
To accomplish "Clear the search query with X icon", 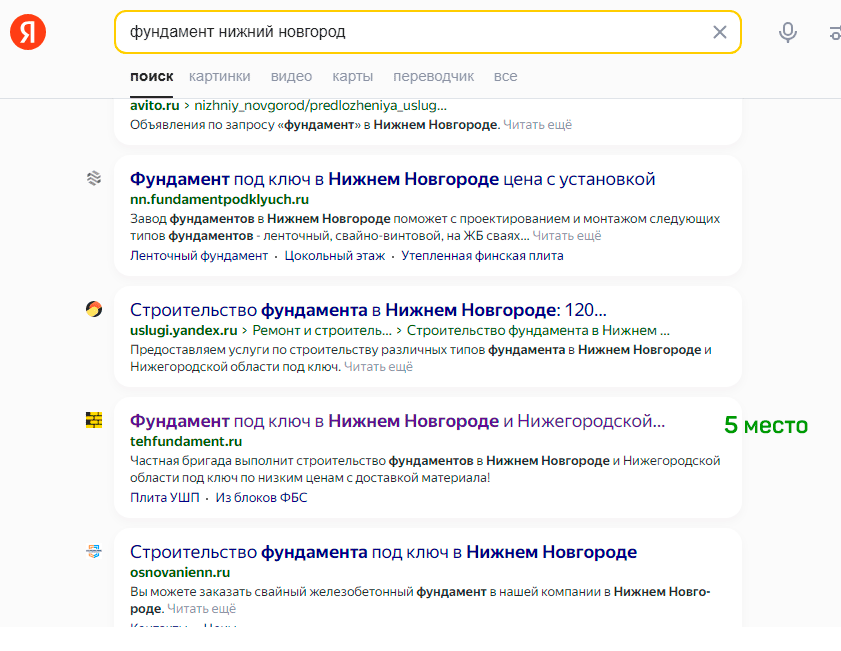I will (719, 32).
